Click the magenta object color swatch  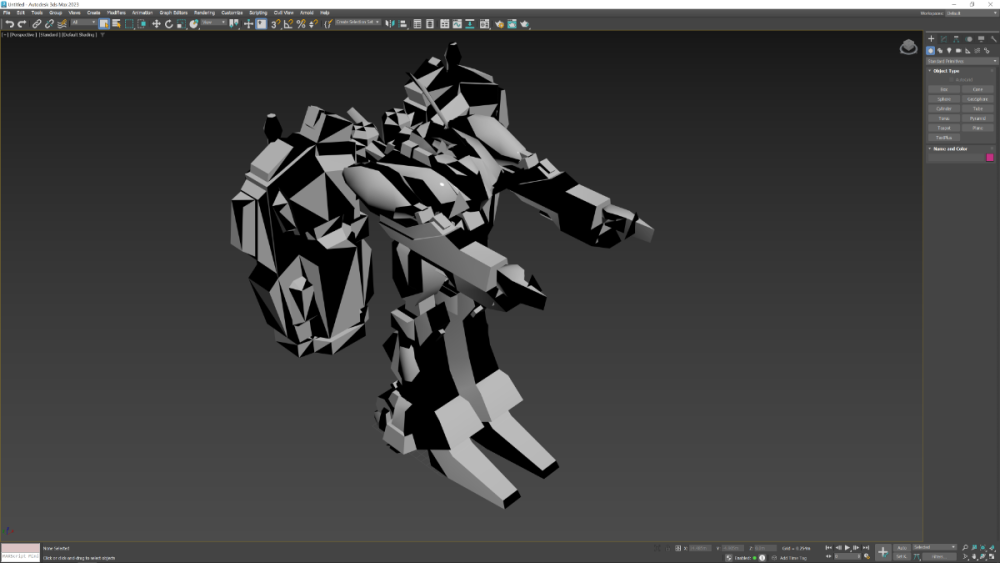990,157
